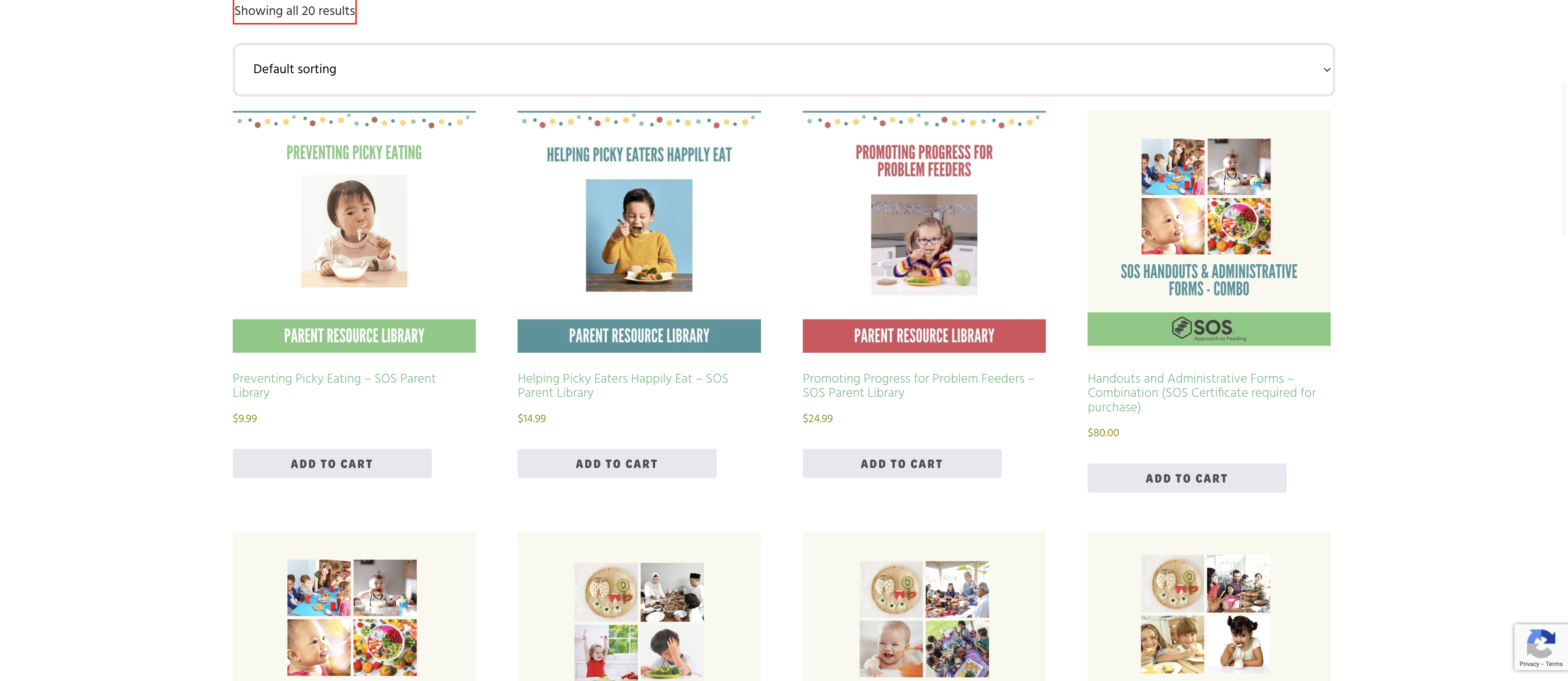Open the reCAPTCHA Privacy link

click(x=1529, y=664)
